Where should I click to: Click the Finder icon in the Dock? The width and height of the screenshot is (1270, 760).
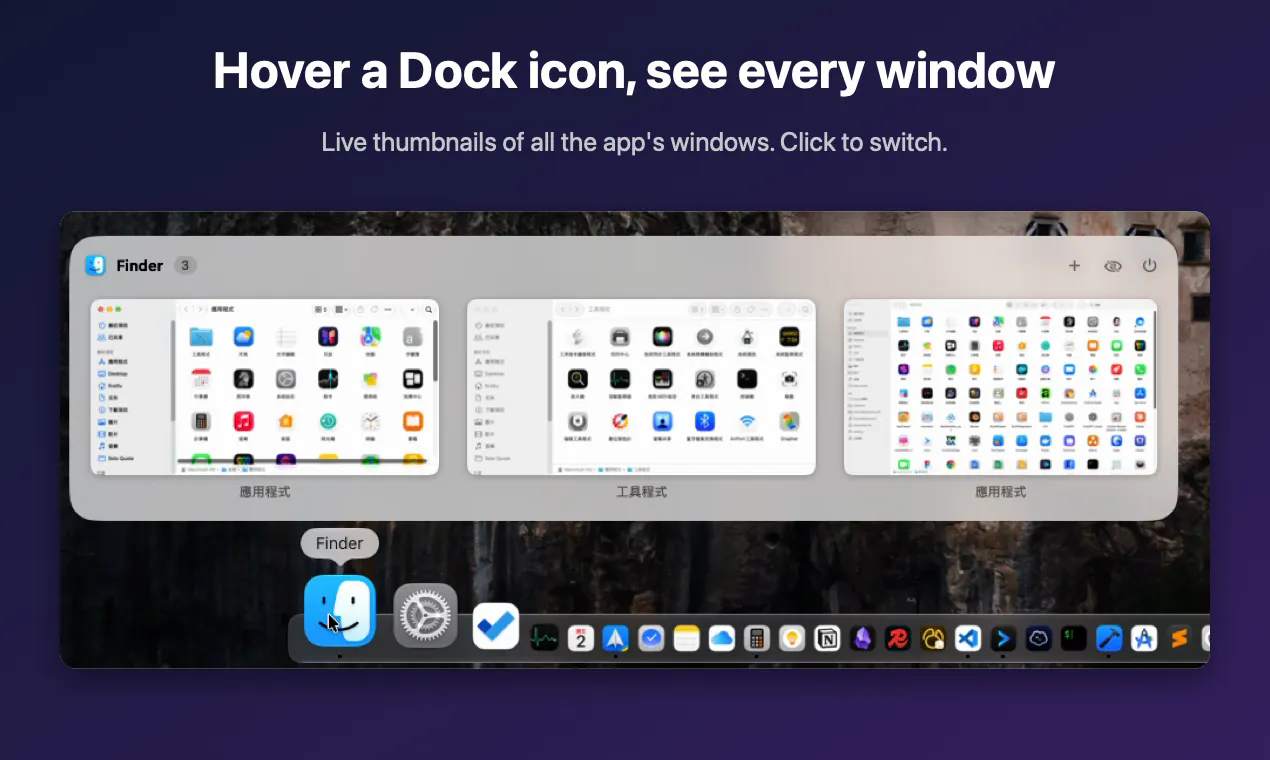[340, 611]
